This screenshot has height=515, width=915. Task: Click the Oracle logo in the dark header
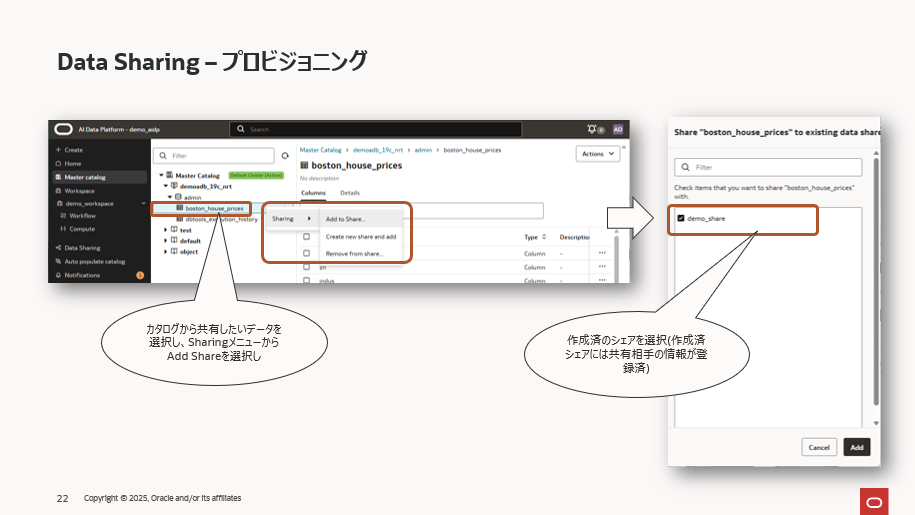(63, 129)
